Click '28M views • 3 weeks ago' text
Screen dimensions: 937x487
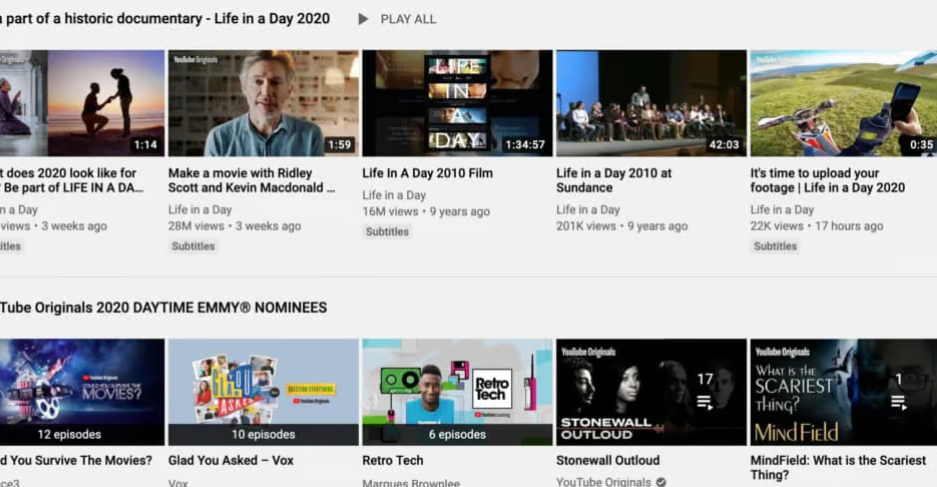point(235,226)
